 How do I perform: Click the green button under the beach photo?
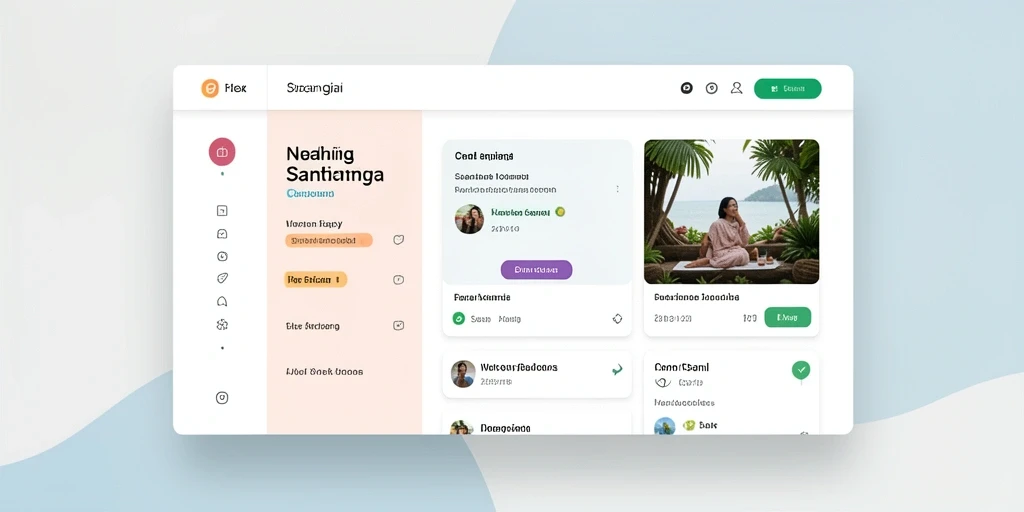tap(788, 317)
